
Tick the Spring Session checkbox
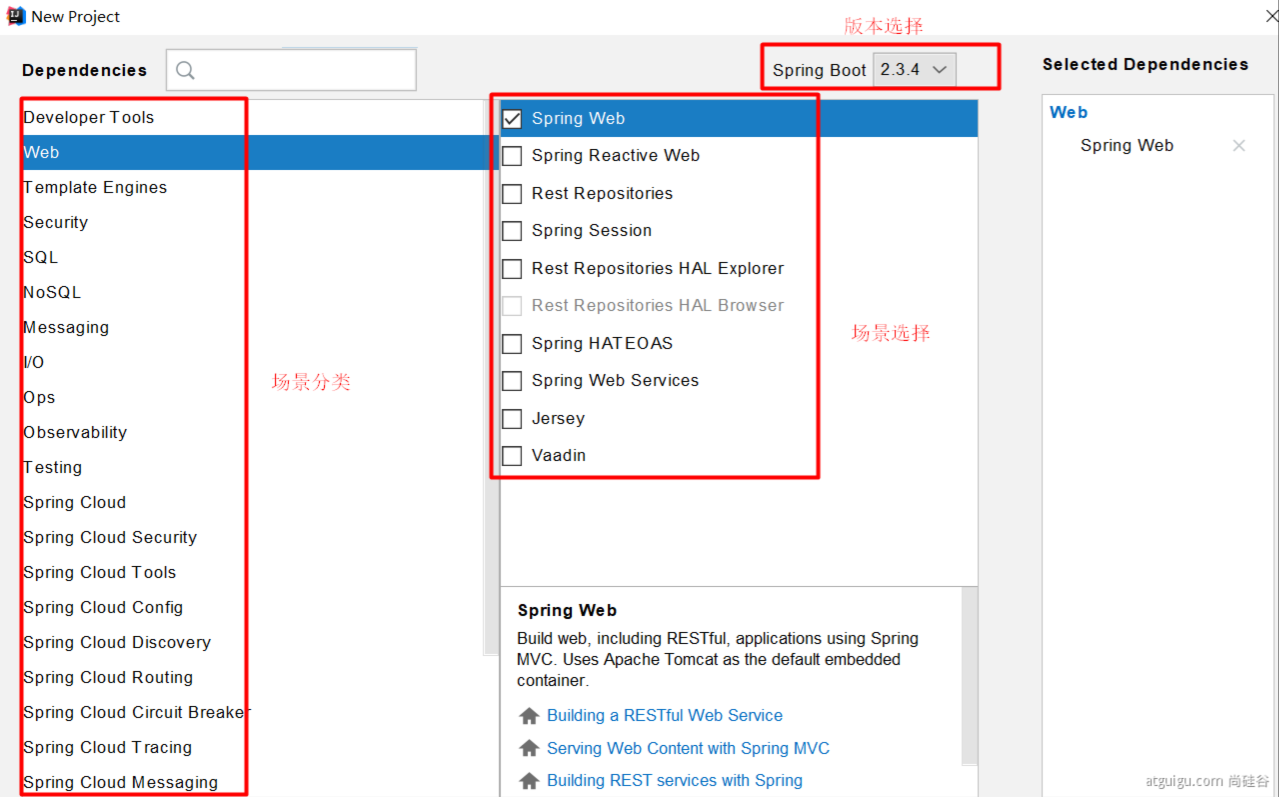512,231
